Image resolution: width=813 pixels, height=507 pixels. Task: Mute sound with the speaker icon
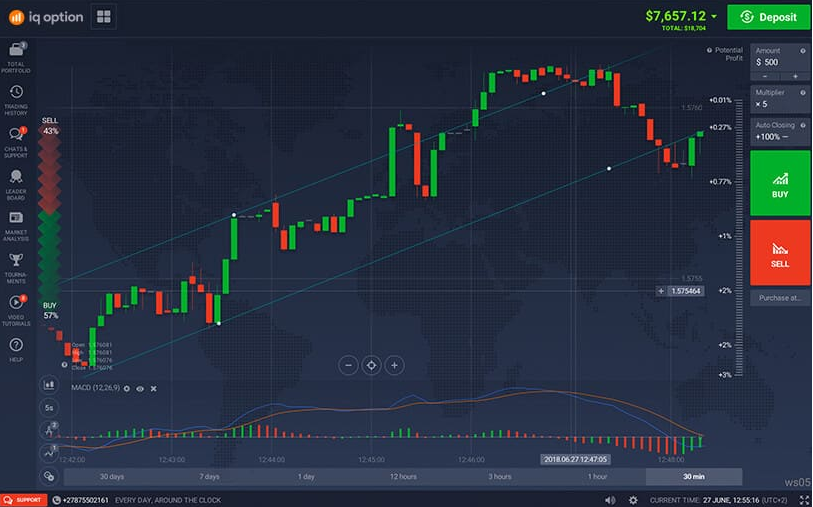(607, 499)
